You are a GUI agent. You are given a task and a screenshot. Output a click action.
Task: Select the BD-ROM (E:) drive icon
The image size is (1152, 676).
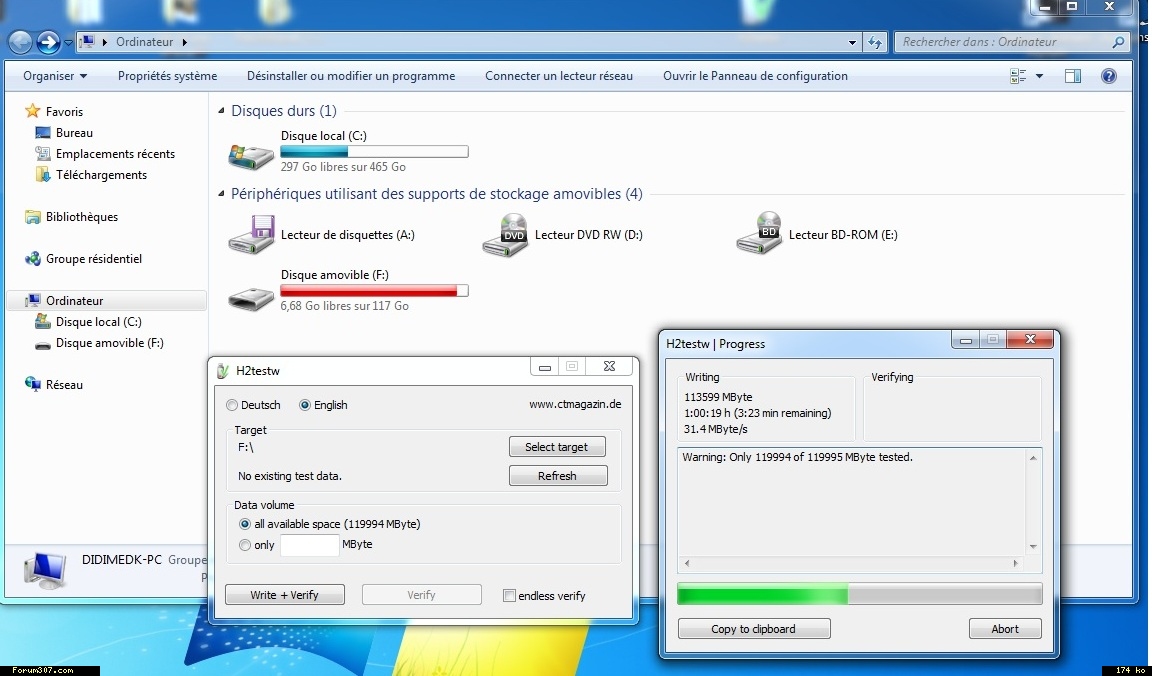760,234
